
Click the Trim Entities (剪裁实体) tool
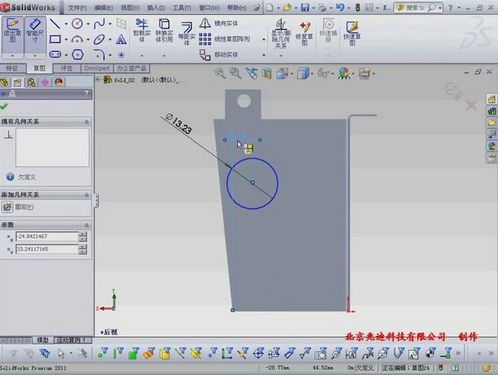click(142, 30)
